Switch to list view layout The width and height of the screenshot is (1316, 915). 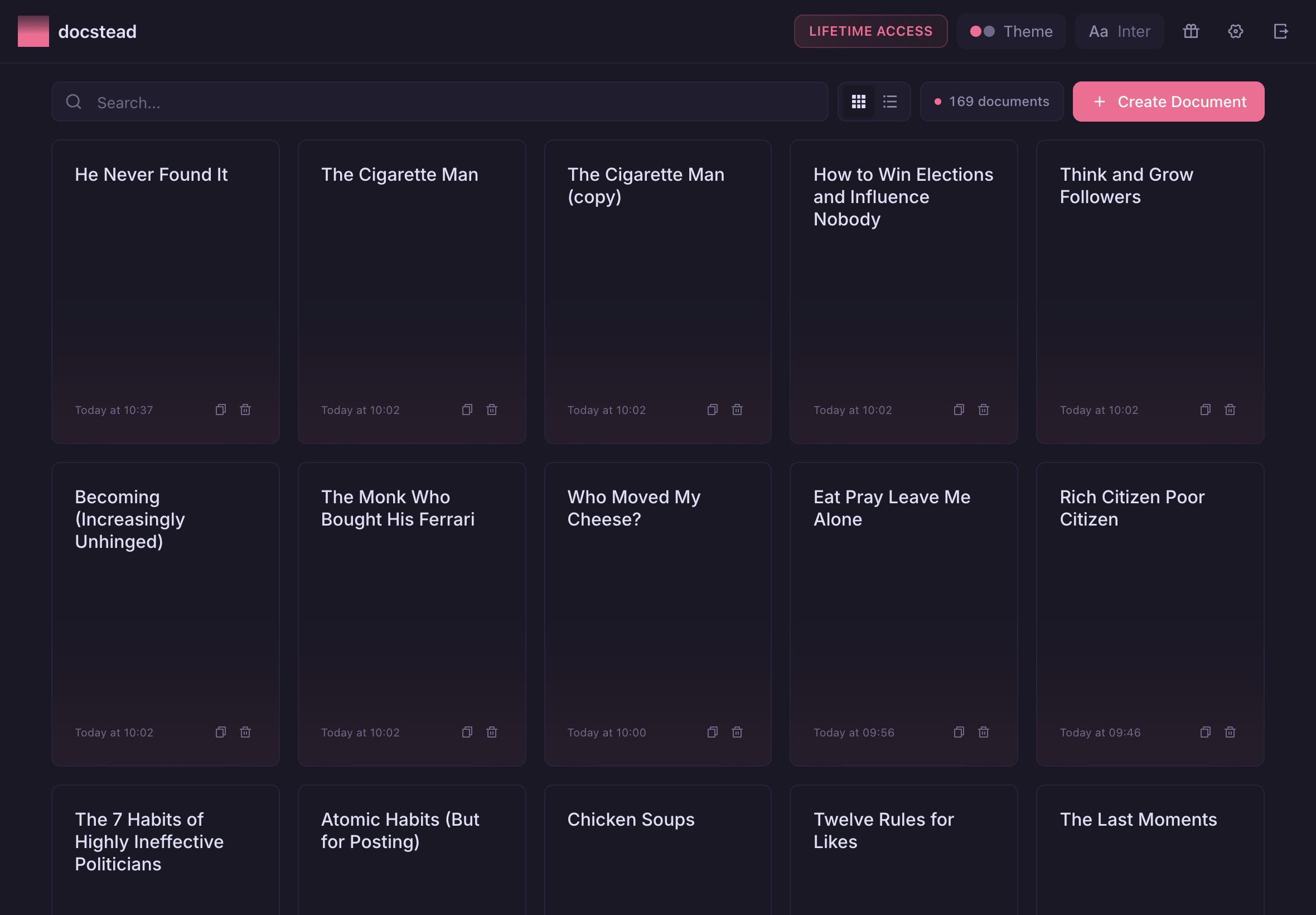click(890, 102)
